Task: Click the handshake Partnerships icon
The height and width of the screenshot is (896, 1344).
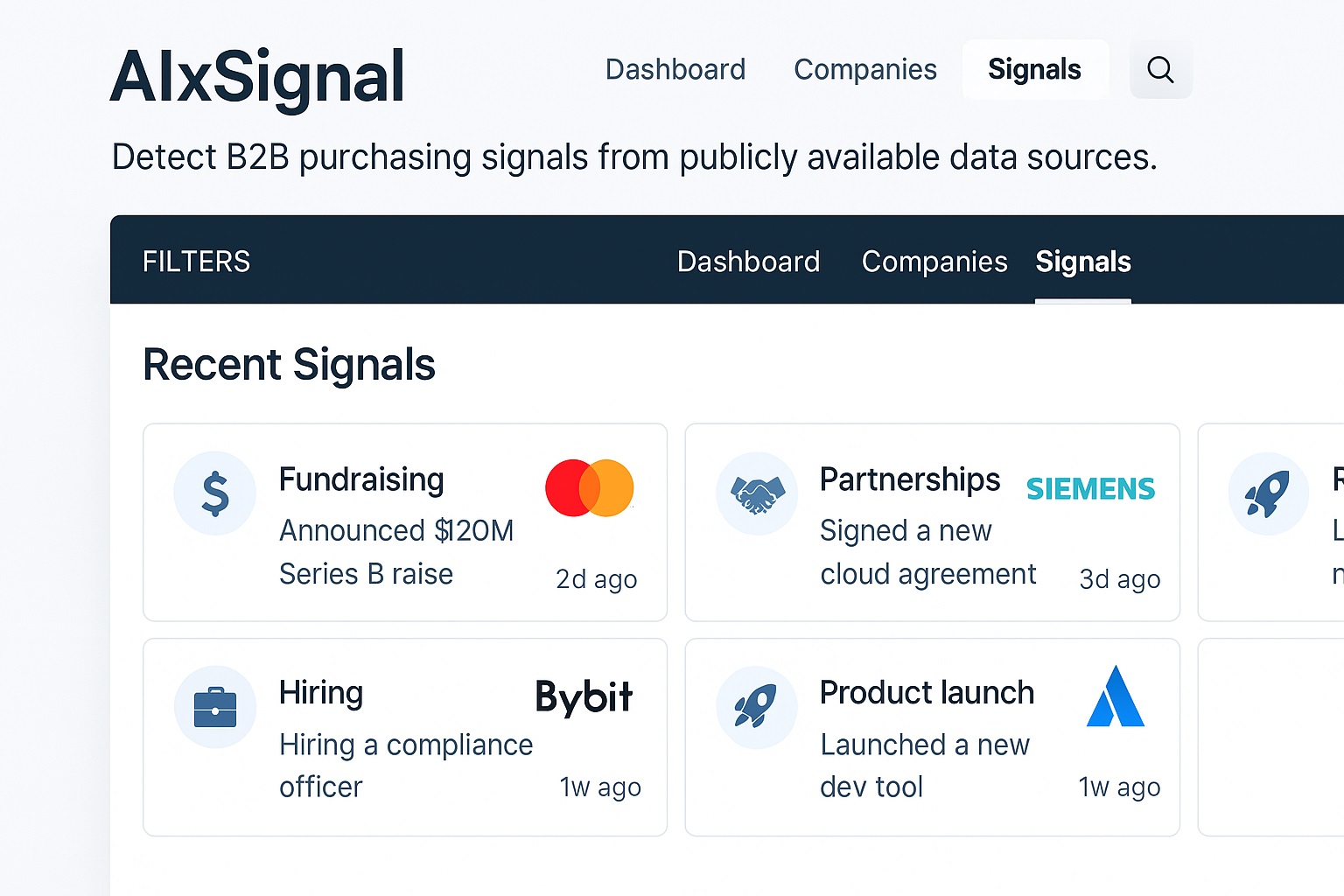Action: pyautogui.click(x=756, y=493)
